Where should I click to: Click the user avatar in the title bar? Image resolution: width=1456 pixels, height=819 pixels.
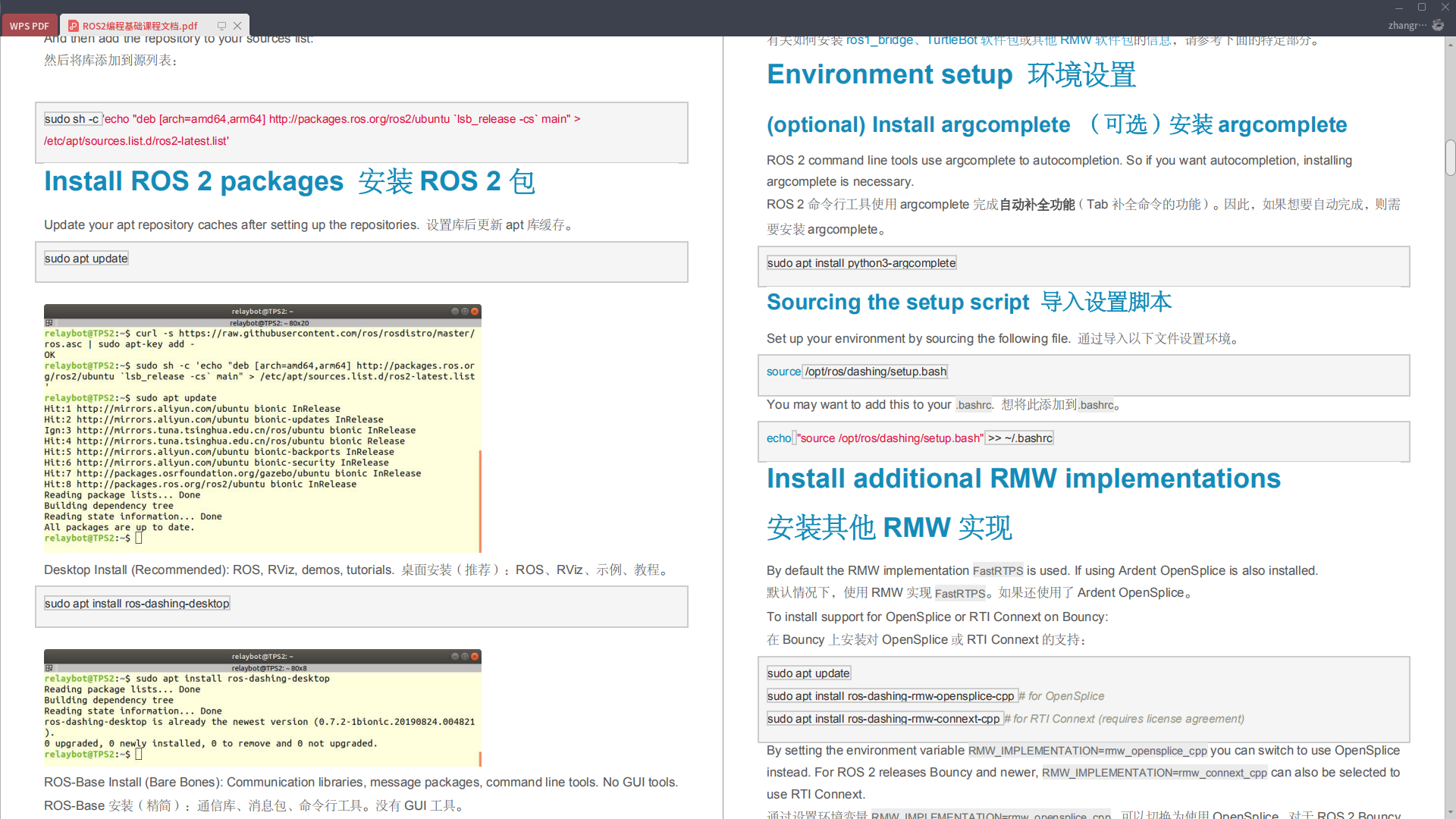coord(1439,25)
